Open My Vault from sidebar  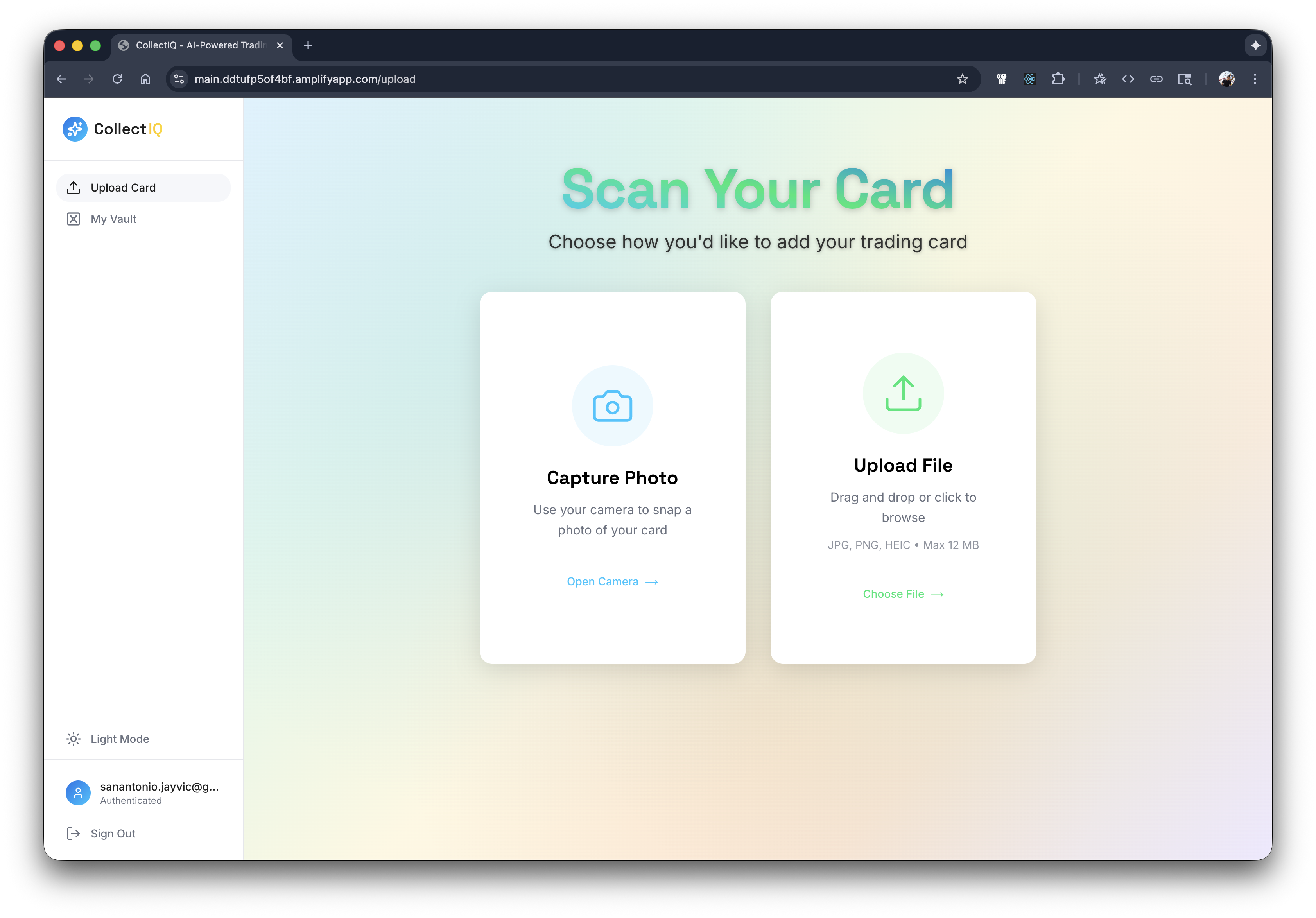(x=113, y=219)
